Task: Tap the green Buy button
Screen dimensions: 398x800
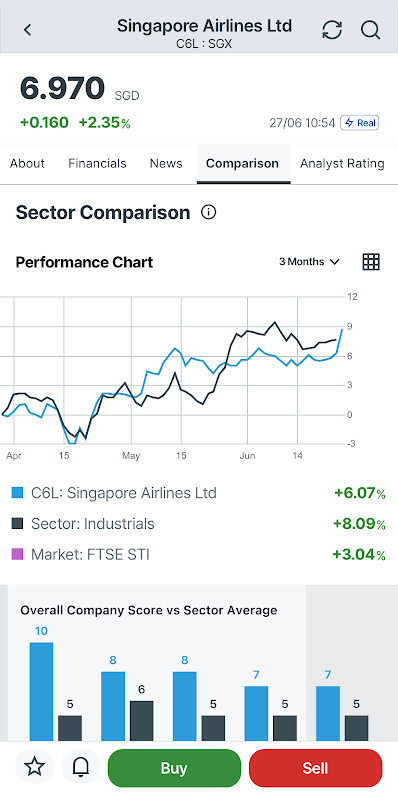Action: (x=174, y=768)
